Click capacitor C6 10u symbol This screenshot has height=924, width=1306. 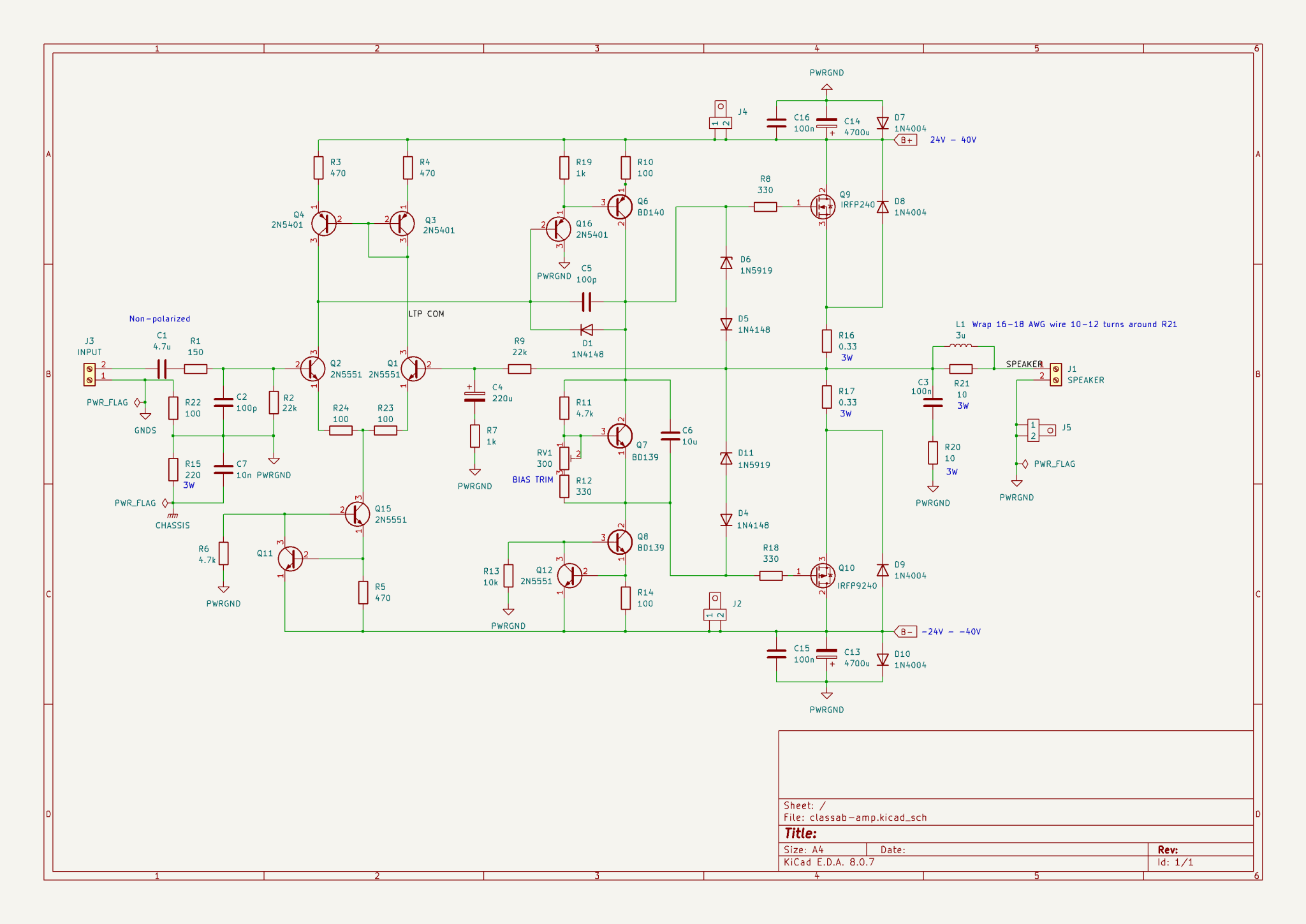pyautogui.click(x=670, y=436)
